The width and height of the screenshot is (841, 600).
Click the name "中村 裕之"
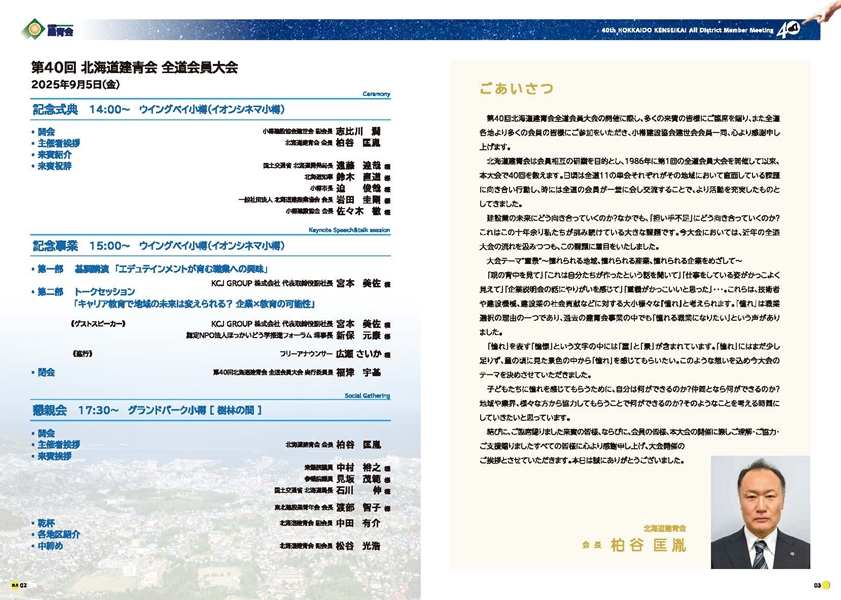pos(358,468)
